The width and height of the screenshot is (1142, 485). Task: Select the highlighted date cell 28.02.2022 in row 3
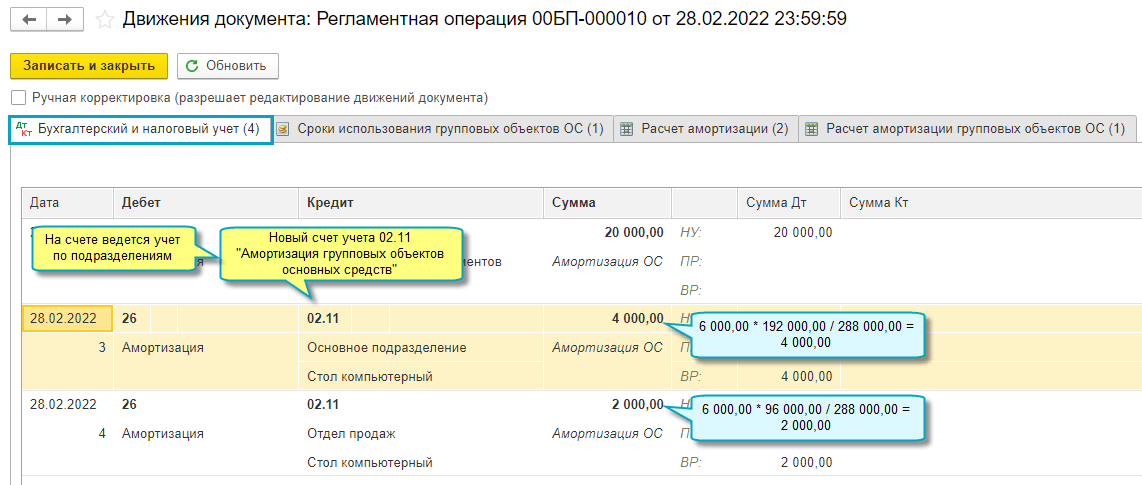coord(68,318)
